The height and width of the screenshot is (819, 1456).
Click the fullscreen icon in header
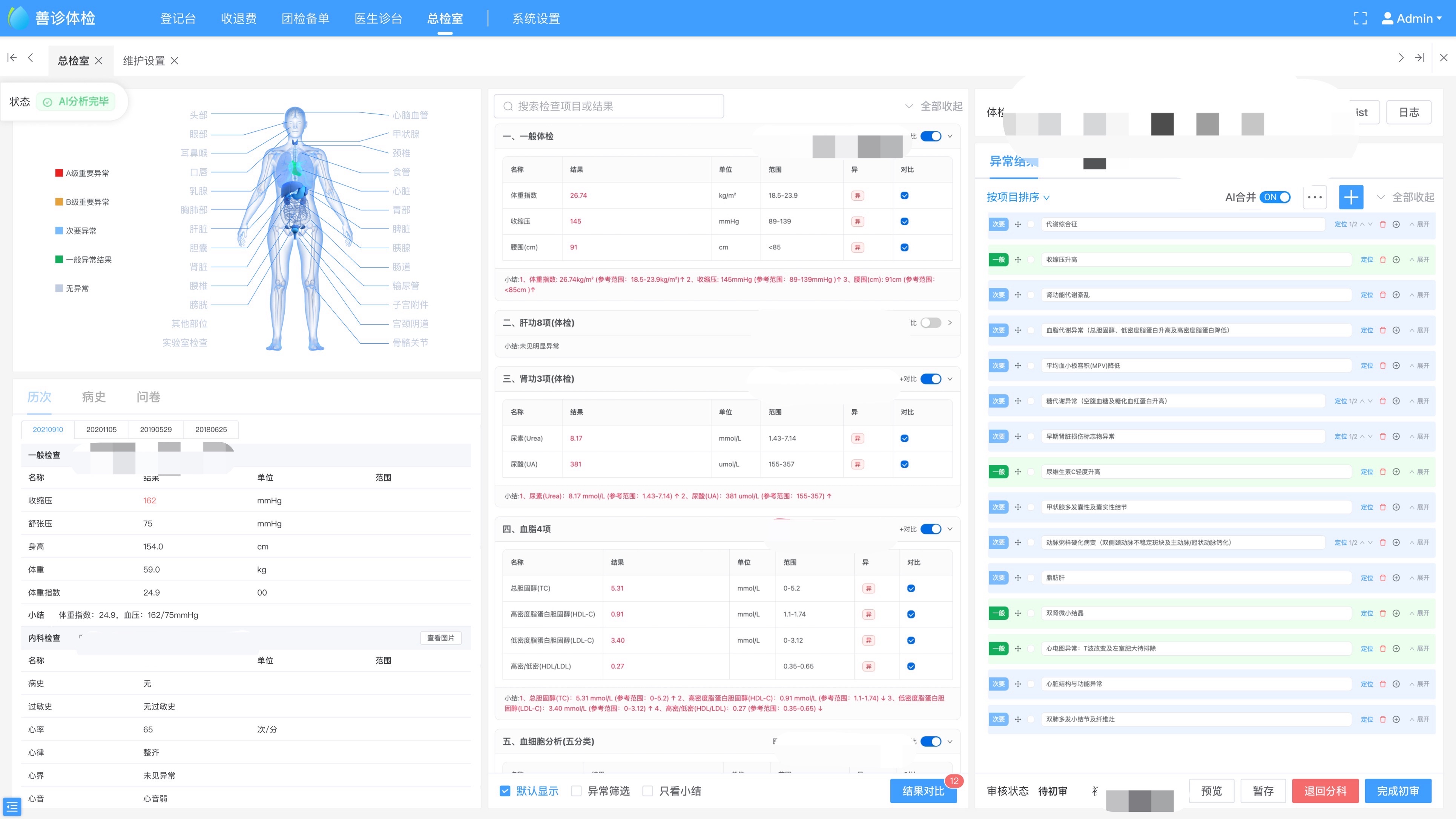1360,18
